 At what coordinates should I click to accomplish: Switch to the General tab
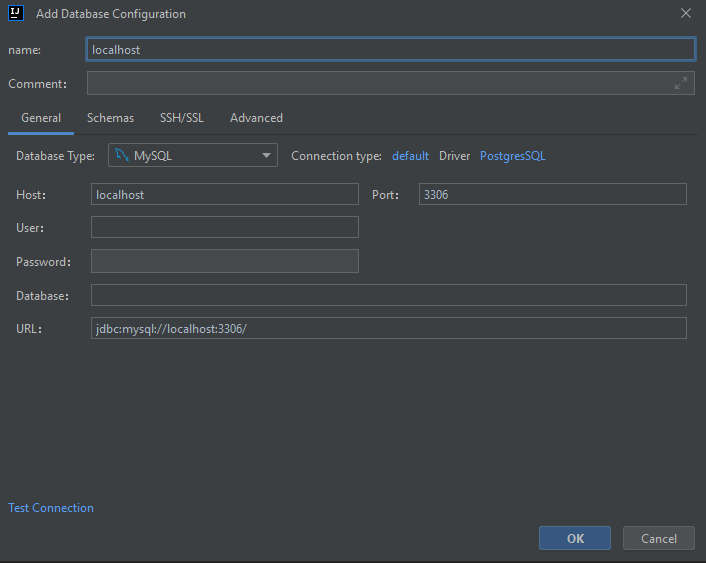[41, 118]
